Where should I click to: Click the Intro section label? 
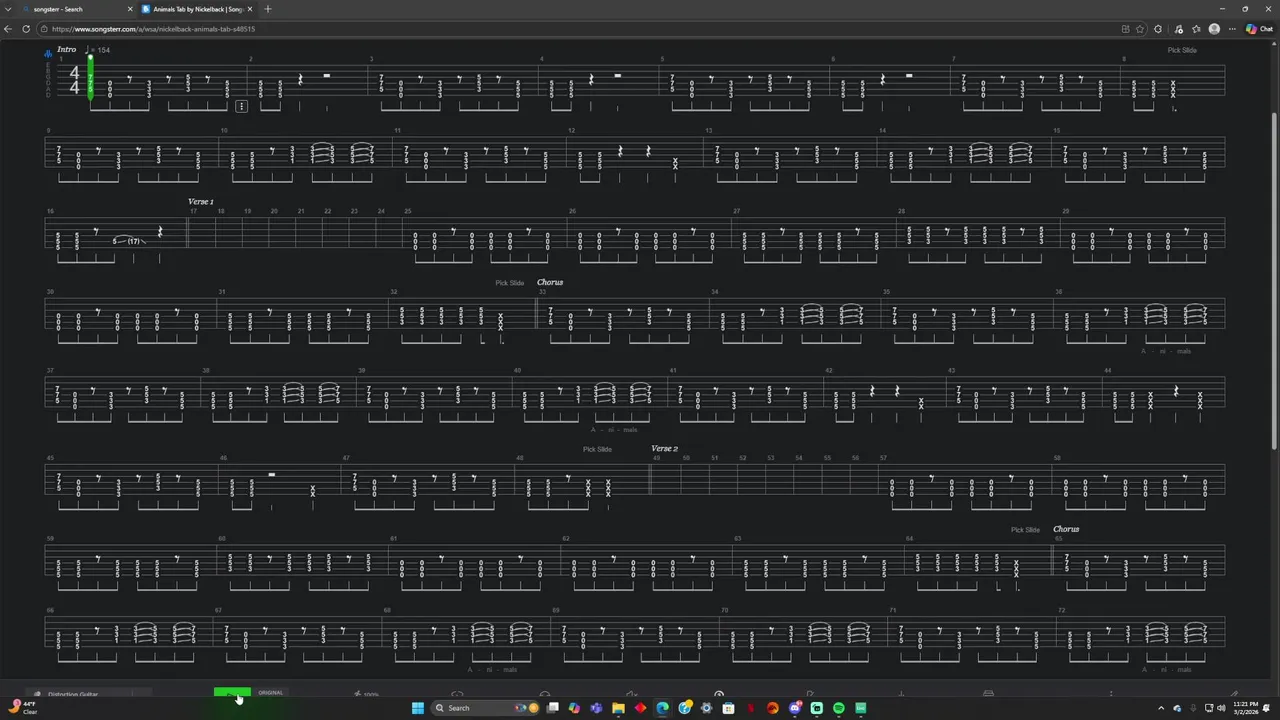tap(67, 49)
